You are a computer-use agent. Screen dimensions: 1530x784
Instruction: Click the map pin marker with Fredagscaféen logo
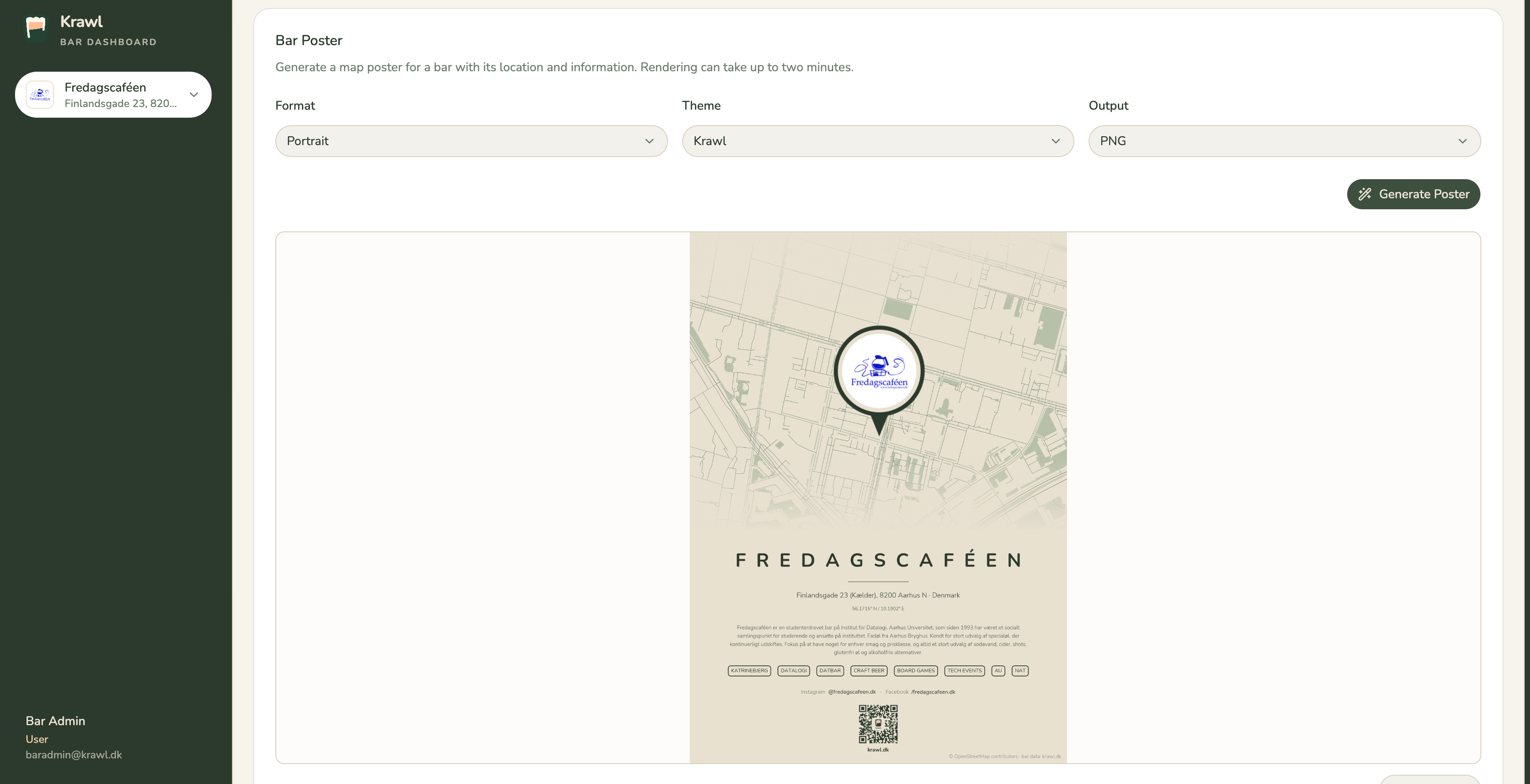click(879, 380)
